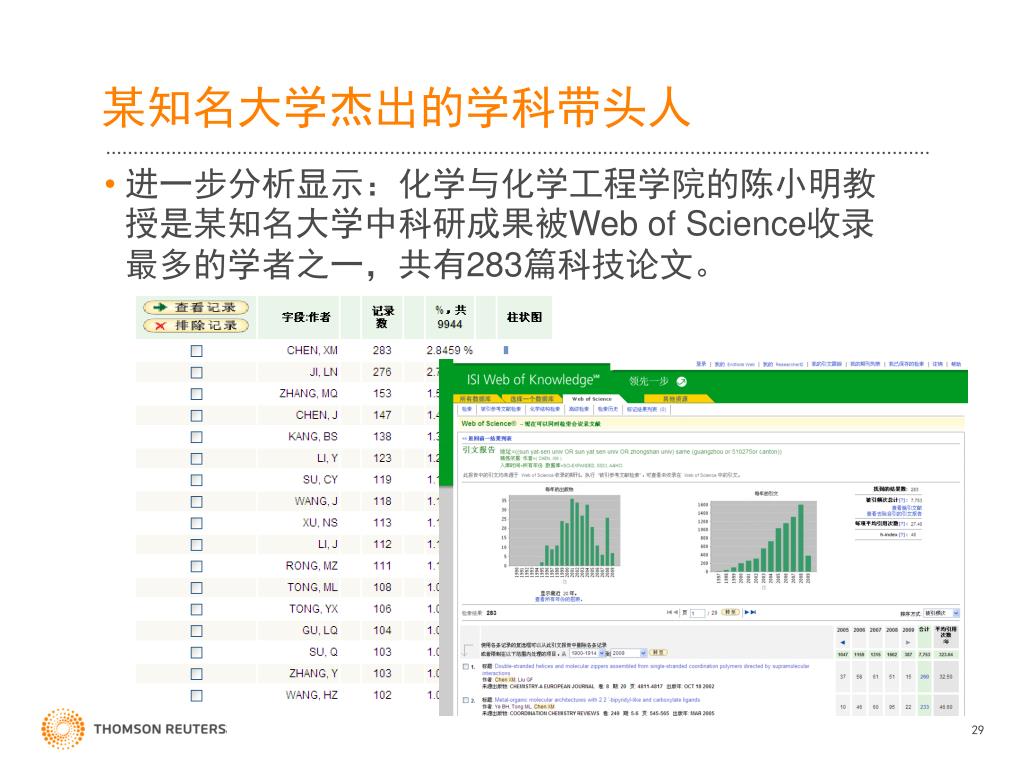Tick the checkbox for JI, LN
1024x768 pixels.
click(x=196, y=372)
